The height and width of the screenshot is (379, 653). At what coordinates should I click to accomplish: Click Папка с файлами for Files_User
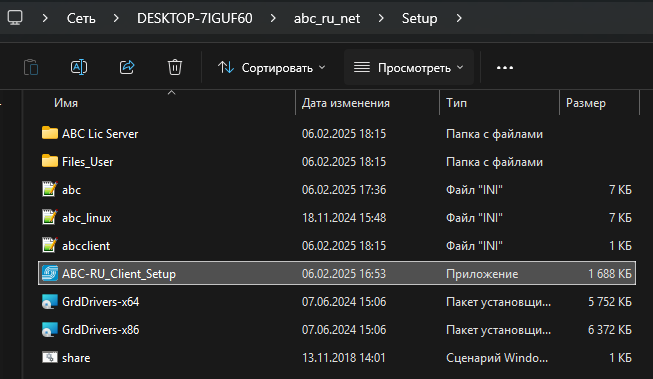(x=494, y=162)
